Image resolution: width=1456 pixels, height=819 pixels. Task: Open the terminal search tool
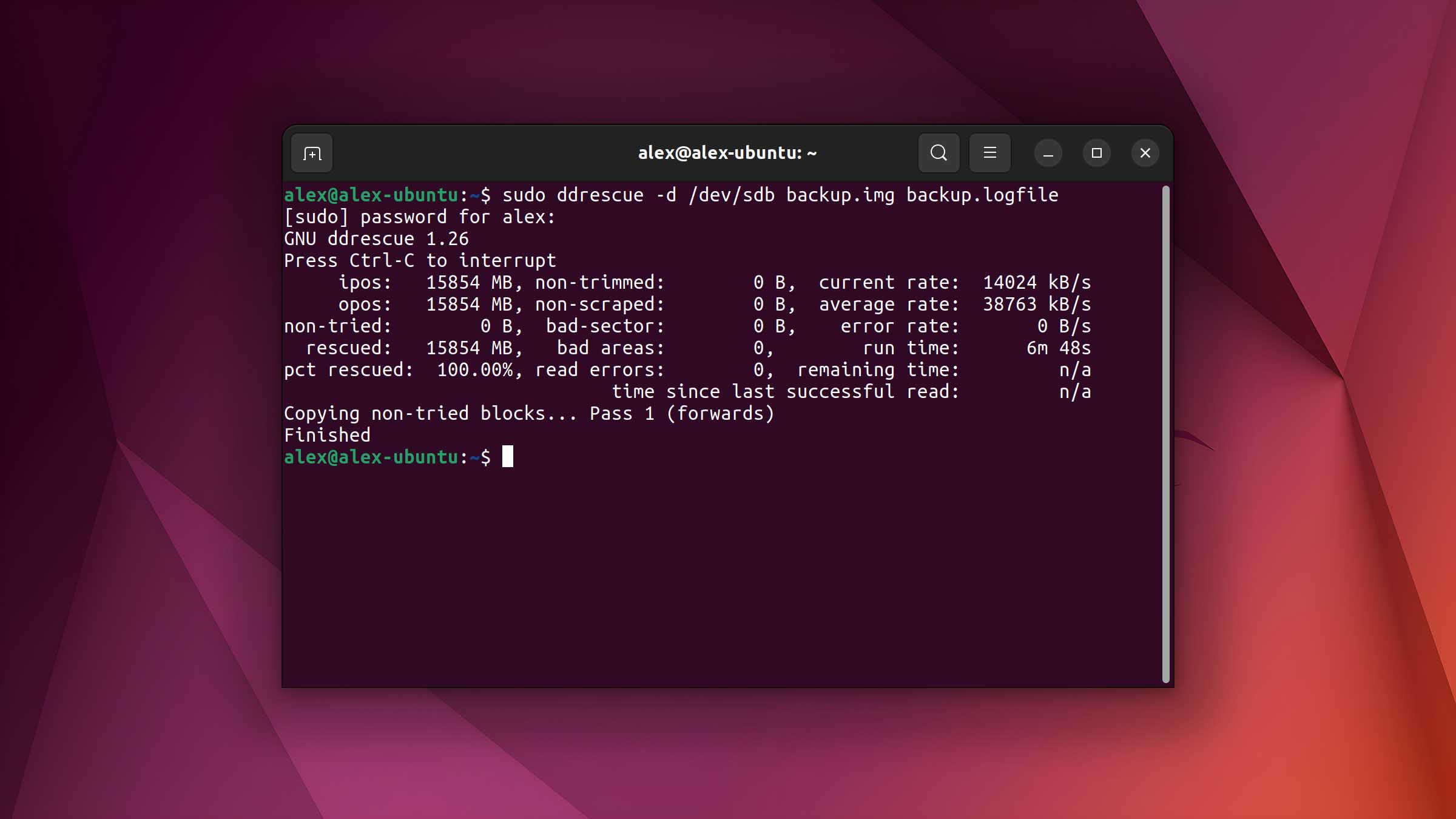coord(939,153)
